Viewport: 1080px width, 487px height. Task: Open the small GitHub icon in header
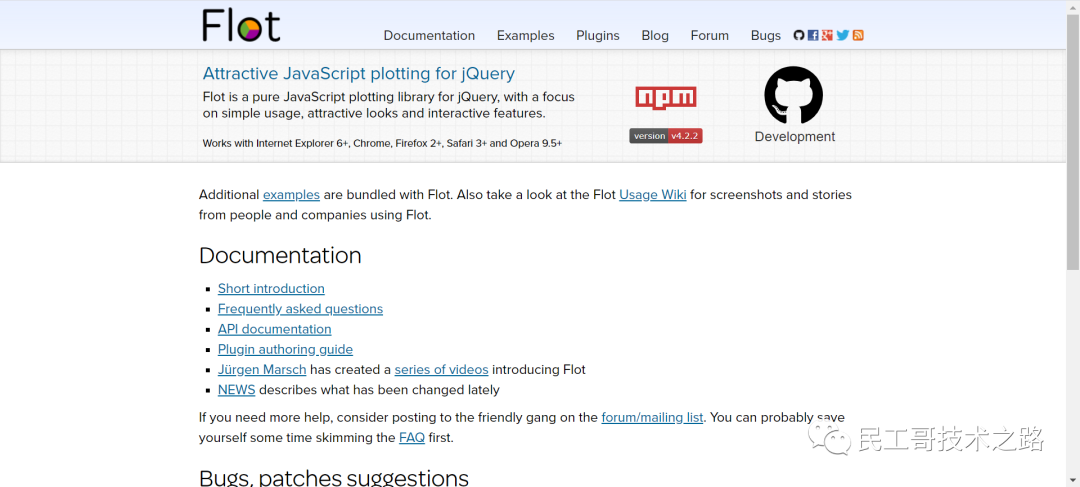click(799, 35)
